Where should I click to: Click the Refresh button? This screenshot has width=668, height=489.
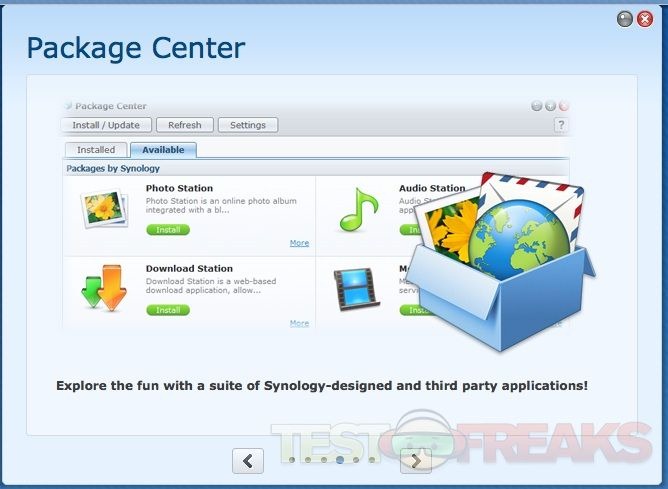coord(185,125)
